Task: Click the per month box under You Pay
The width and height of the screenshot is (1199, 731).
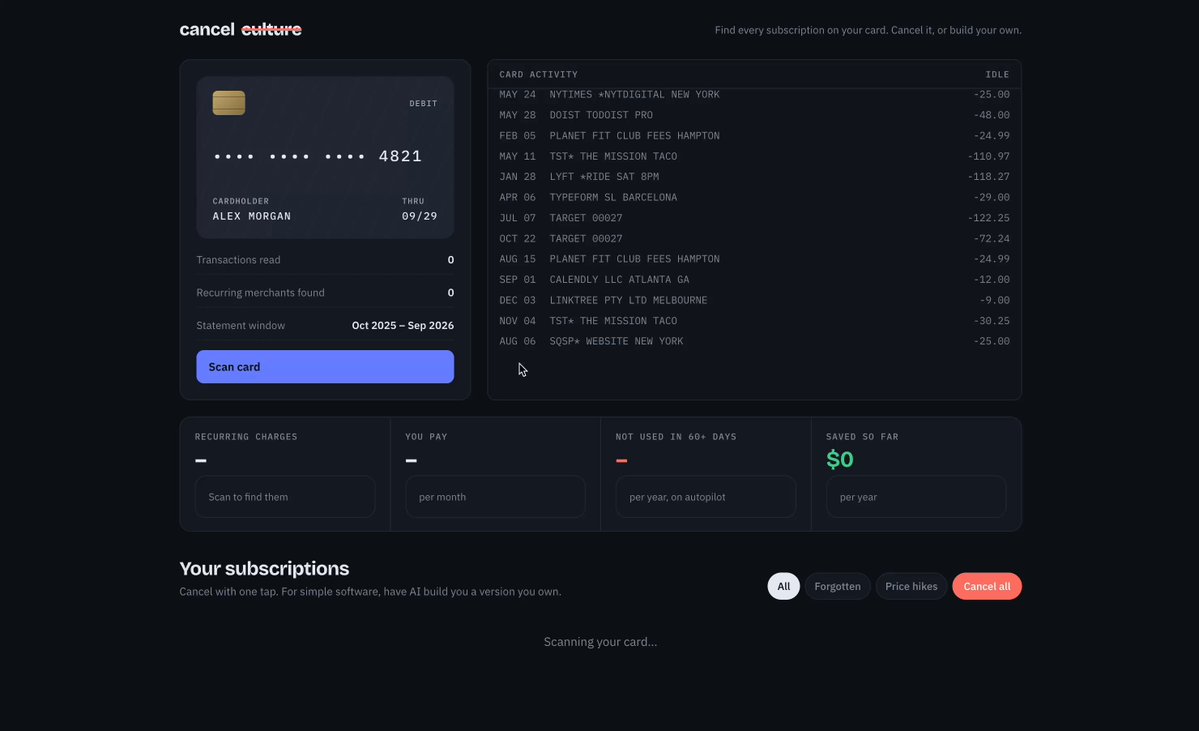Action: click(496, 497)
